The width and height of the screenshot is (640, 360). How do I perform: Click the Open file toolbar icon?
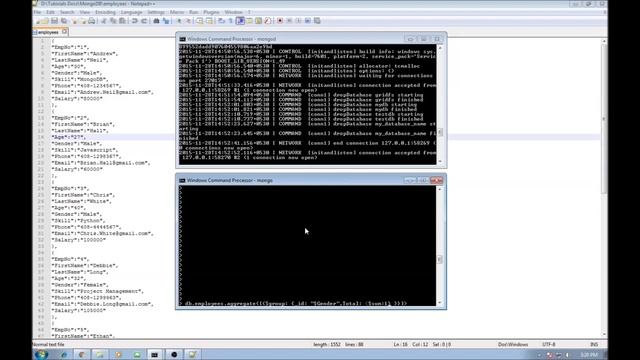pos(45,21)
